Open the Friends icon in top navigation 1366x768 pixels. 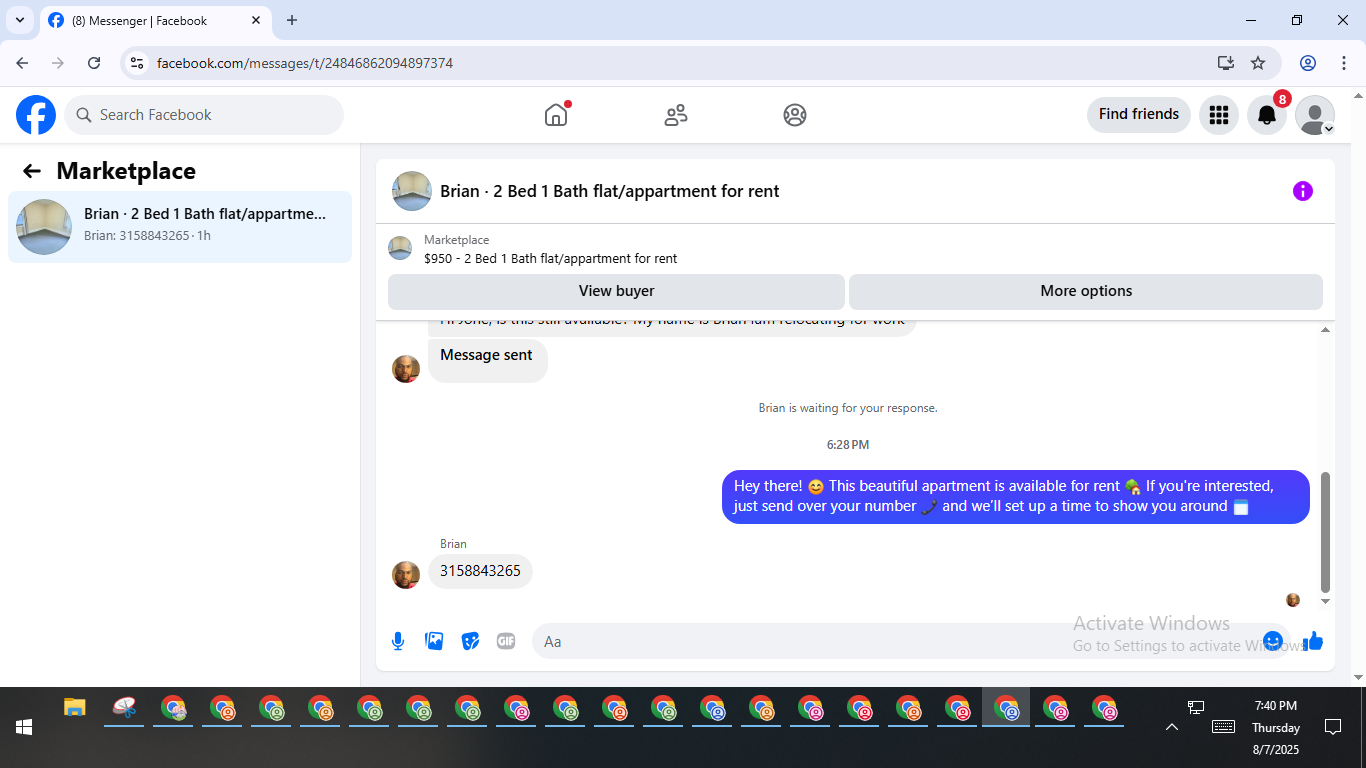676,115
